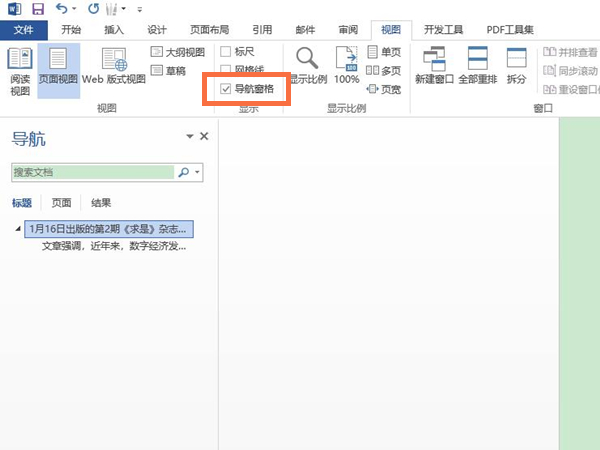Viewport: 600px width, 450px height.
Task: Collapse the heading tree item triangle
Action: pyautogui.click(x=19, y=229)
